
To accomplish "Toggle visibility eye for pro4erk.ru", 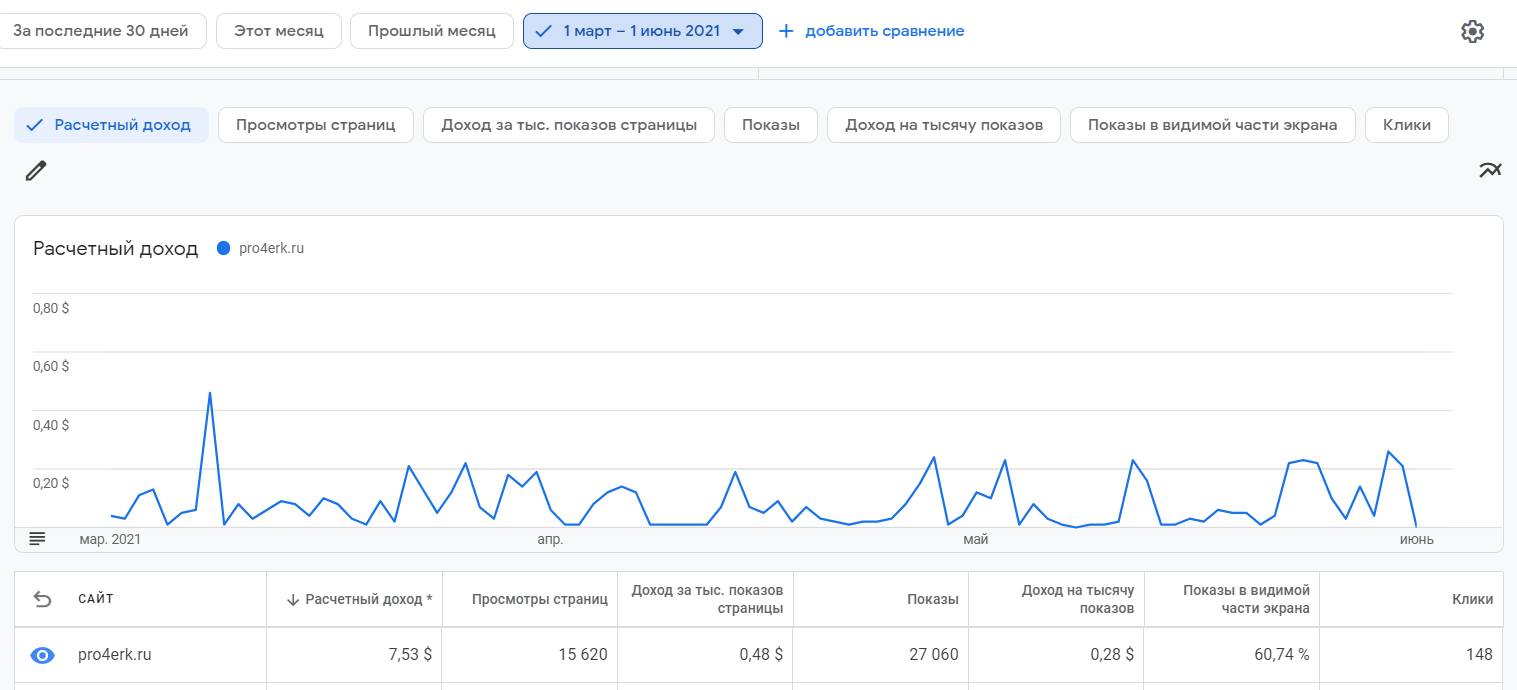I will pos(42,655).
